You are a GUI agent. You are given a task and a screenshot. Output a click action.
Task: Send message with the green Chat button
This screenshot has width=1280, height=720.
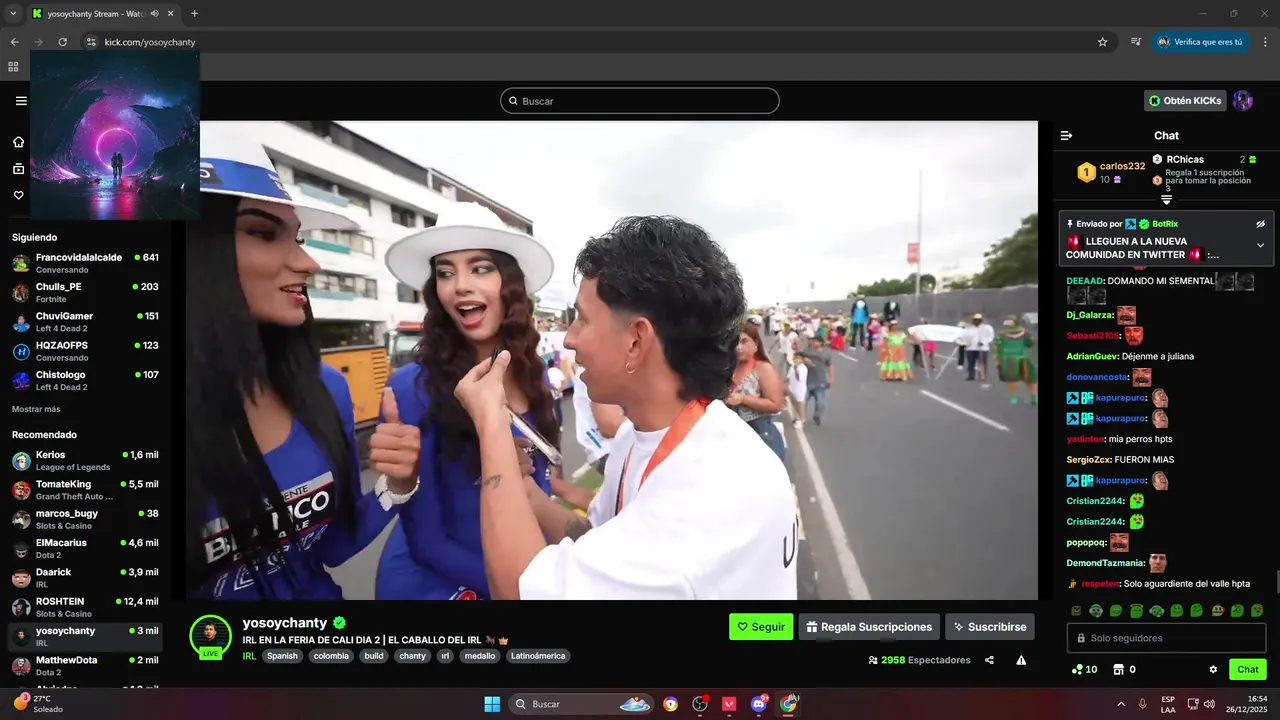tap(1247, 669)
